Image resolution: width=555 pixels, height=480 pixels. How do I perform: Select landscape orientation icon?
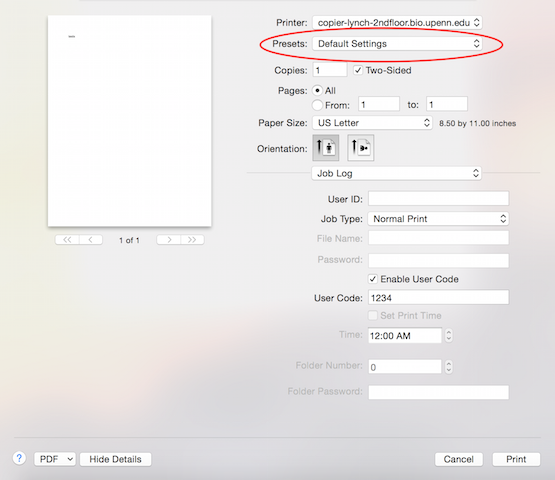tap(361, 148)
